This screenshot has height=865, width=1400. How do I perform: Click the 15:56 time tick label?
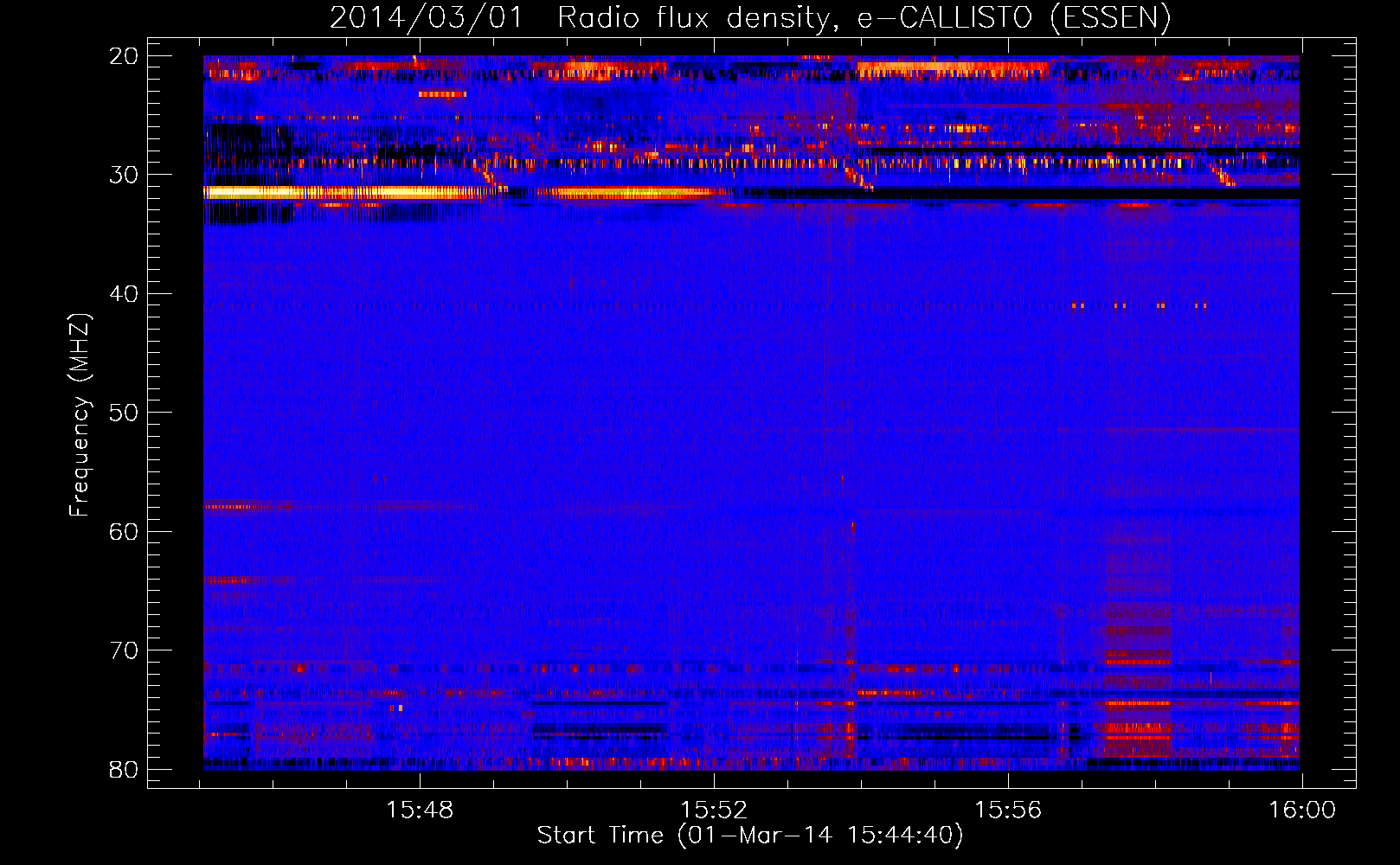pos(1008,810)
